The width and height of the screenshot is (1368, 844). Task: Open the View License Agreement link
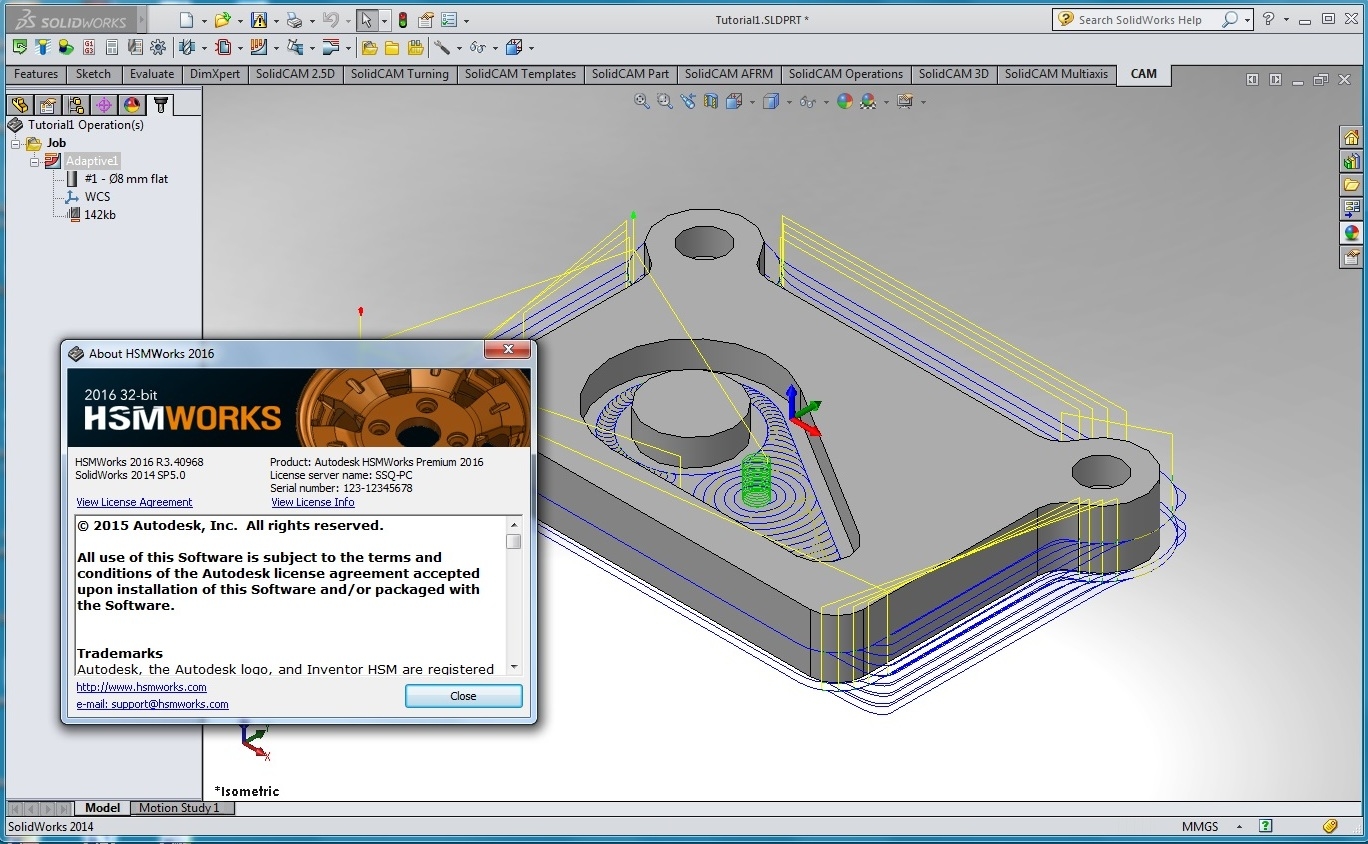point(134,502)
